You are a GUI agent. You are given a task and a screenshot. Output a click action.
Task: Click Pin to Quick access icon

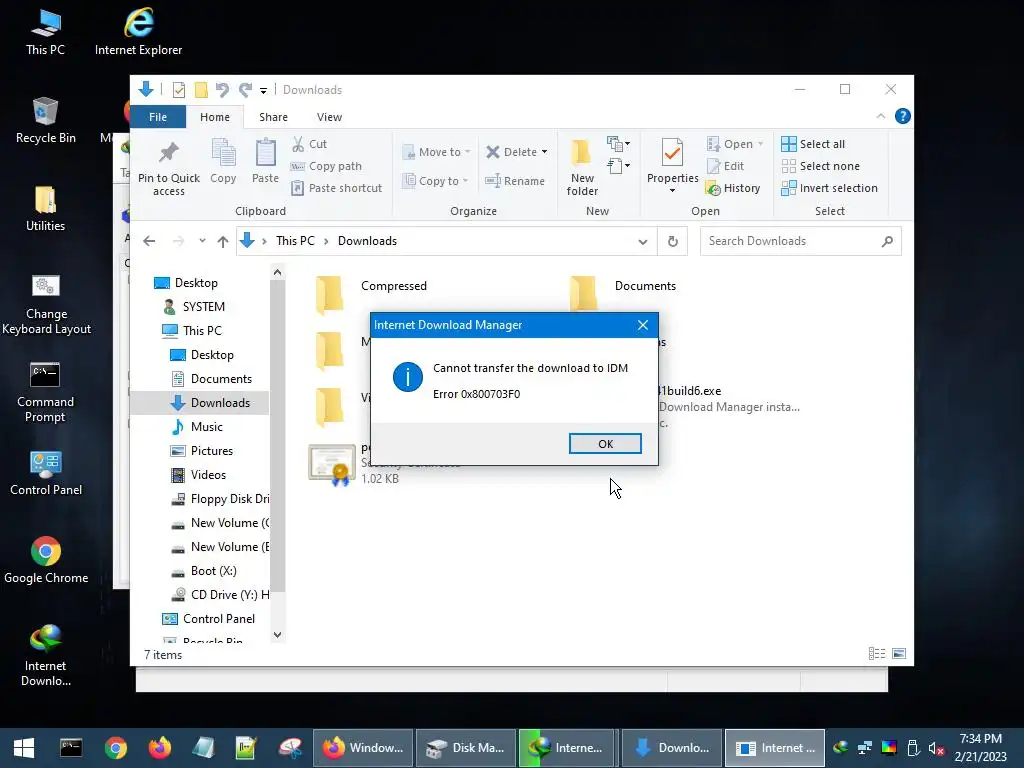point(169,153)
